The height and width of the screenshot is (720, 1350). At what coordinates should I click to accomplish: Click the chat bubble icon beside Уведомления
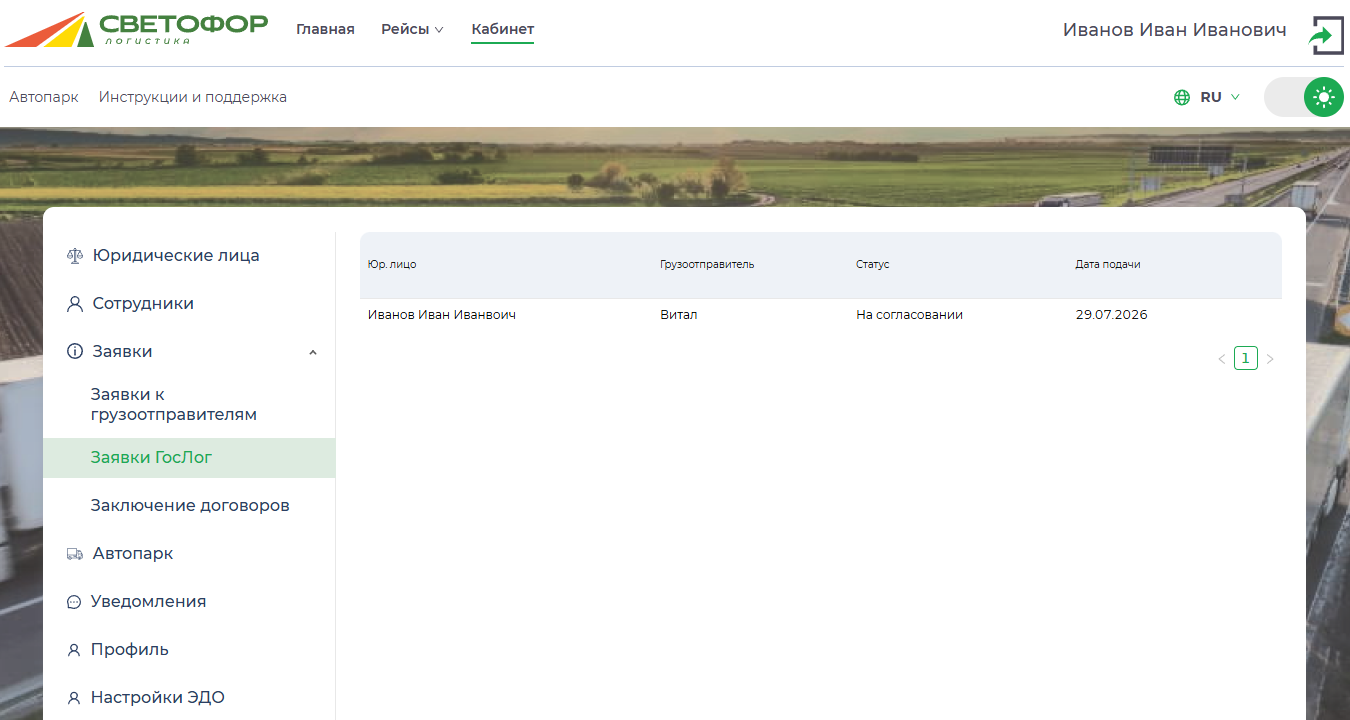tap(74, 602)
